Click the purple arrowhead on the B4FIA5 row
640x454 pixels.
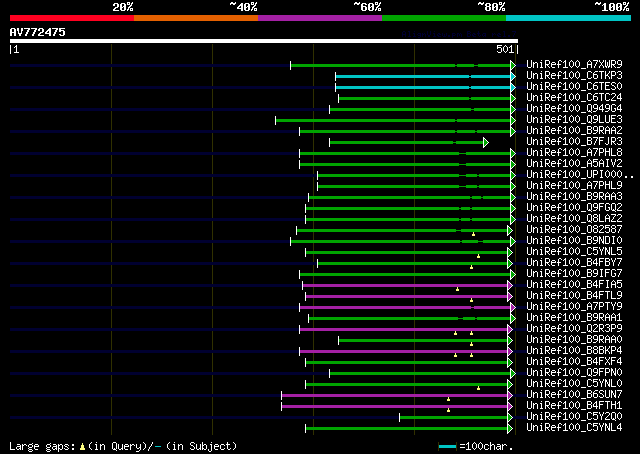click(513, 285)
